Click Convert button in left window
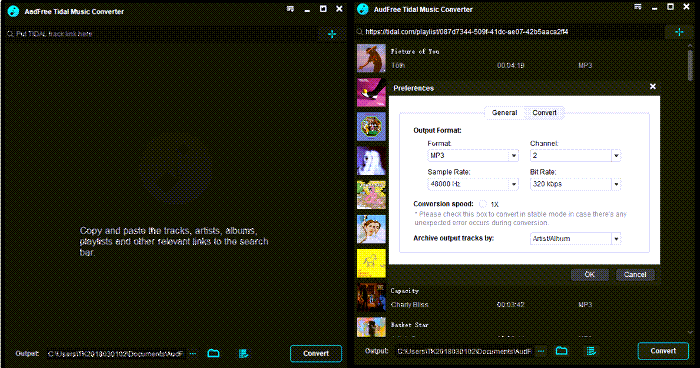Viewport: 700px width, 368px height. (x=316, y=353)
